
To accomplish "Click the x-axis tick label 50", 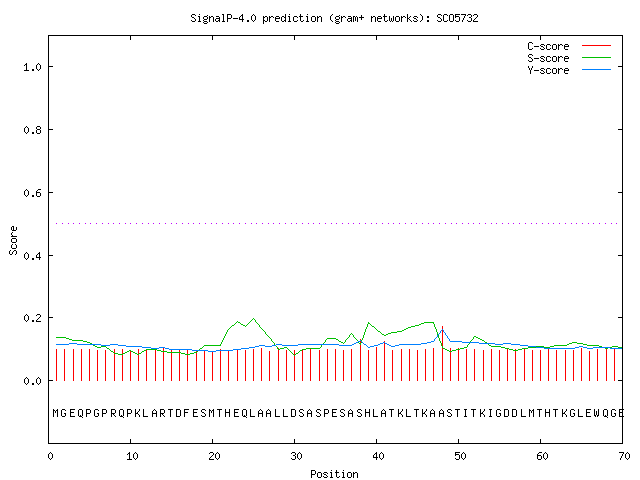I will [x=460, y=456].
